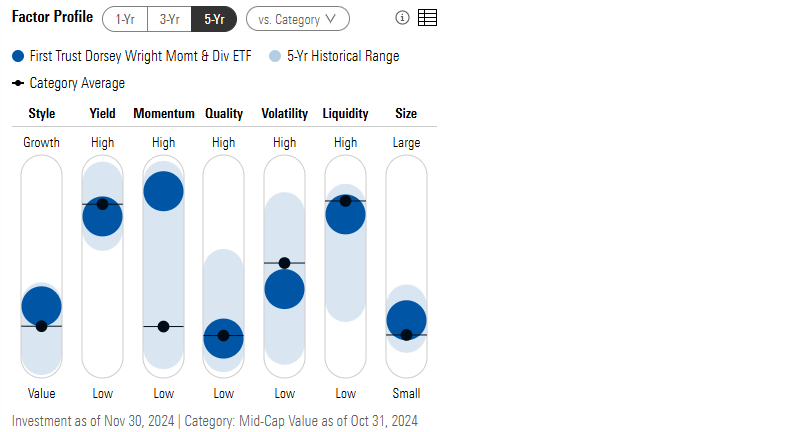Image resolution: width=799 pixels, height=432 pixels.
Task: Click the Factor Profile heading
Action: (x=52, y=18)
